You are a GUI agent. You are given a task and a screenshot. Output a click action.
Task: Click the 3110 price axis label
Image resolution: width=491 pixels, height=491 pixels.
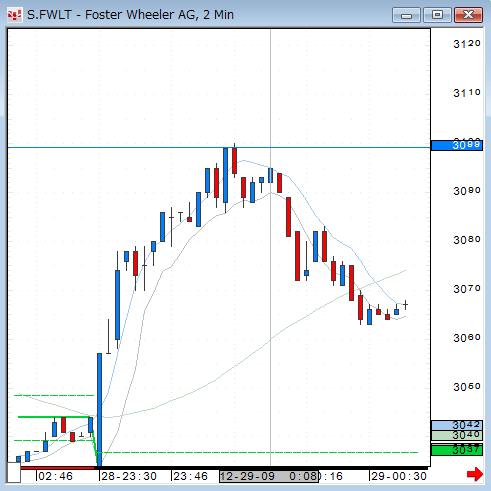tap(467, 93)
